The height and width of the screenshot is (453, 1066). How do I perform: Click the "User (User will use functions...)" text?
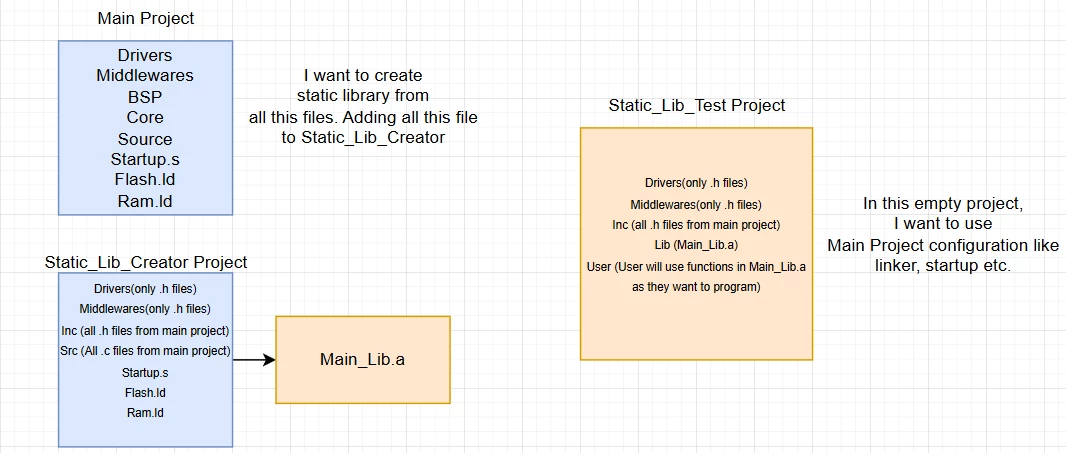[x=696, y=277]
